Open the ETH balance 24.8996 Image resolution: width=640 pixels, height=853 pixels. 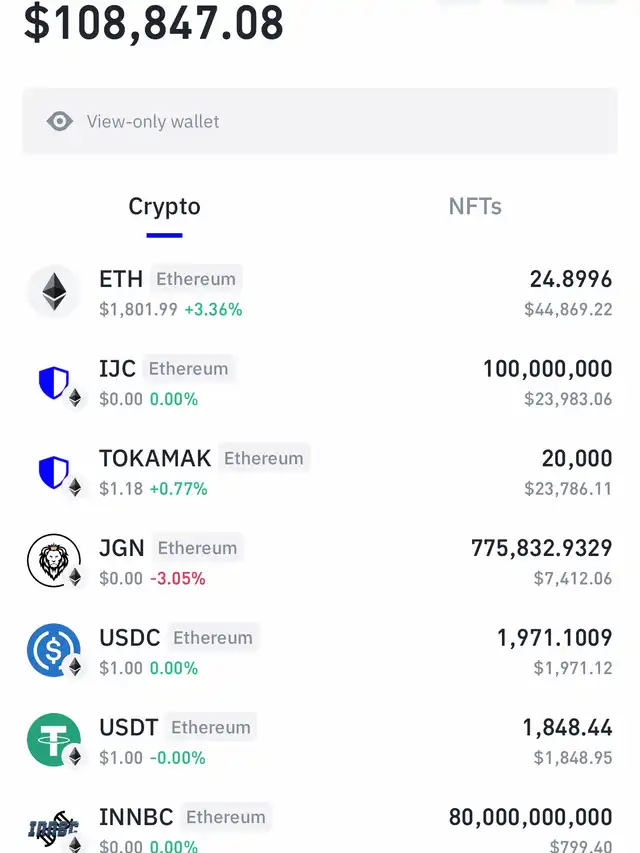coord(571,279)
